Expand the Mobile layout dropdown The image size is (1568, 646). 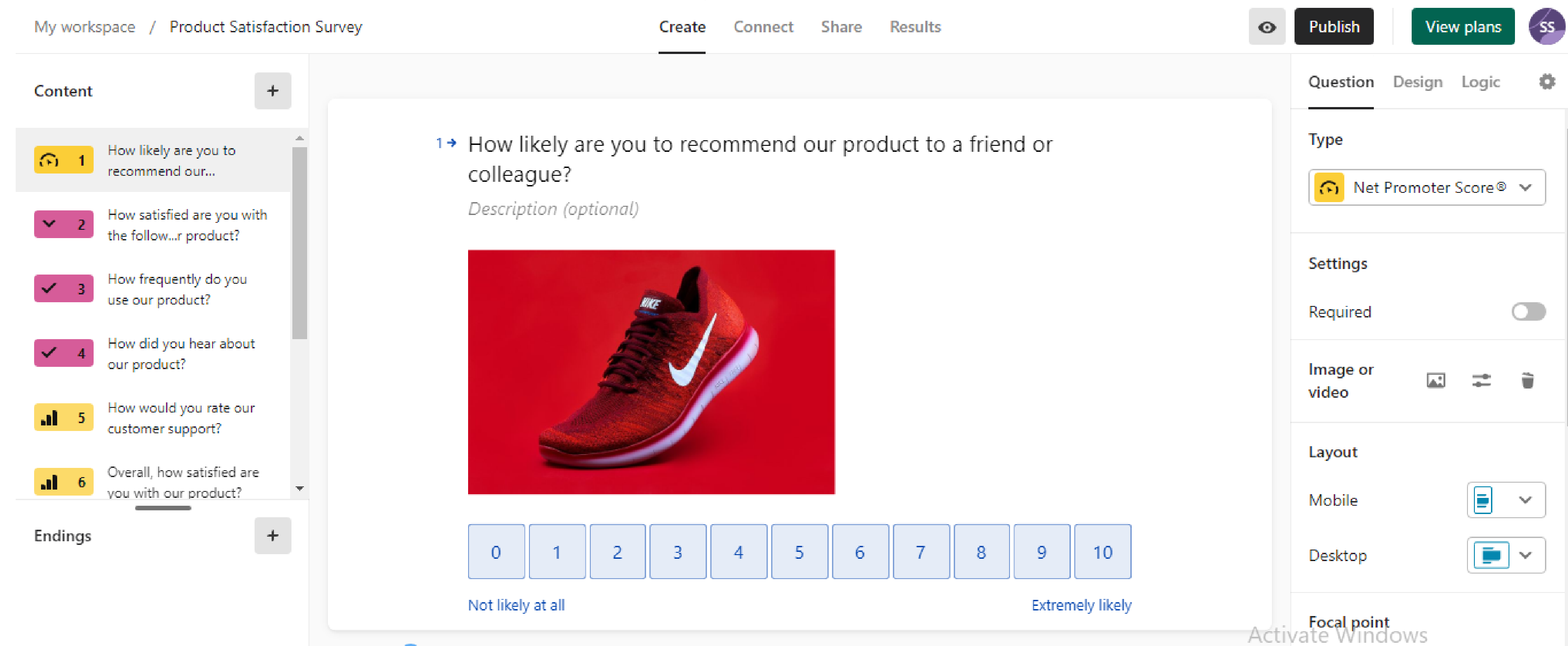pyautogui.click(x=1505, y=500)
